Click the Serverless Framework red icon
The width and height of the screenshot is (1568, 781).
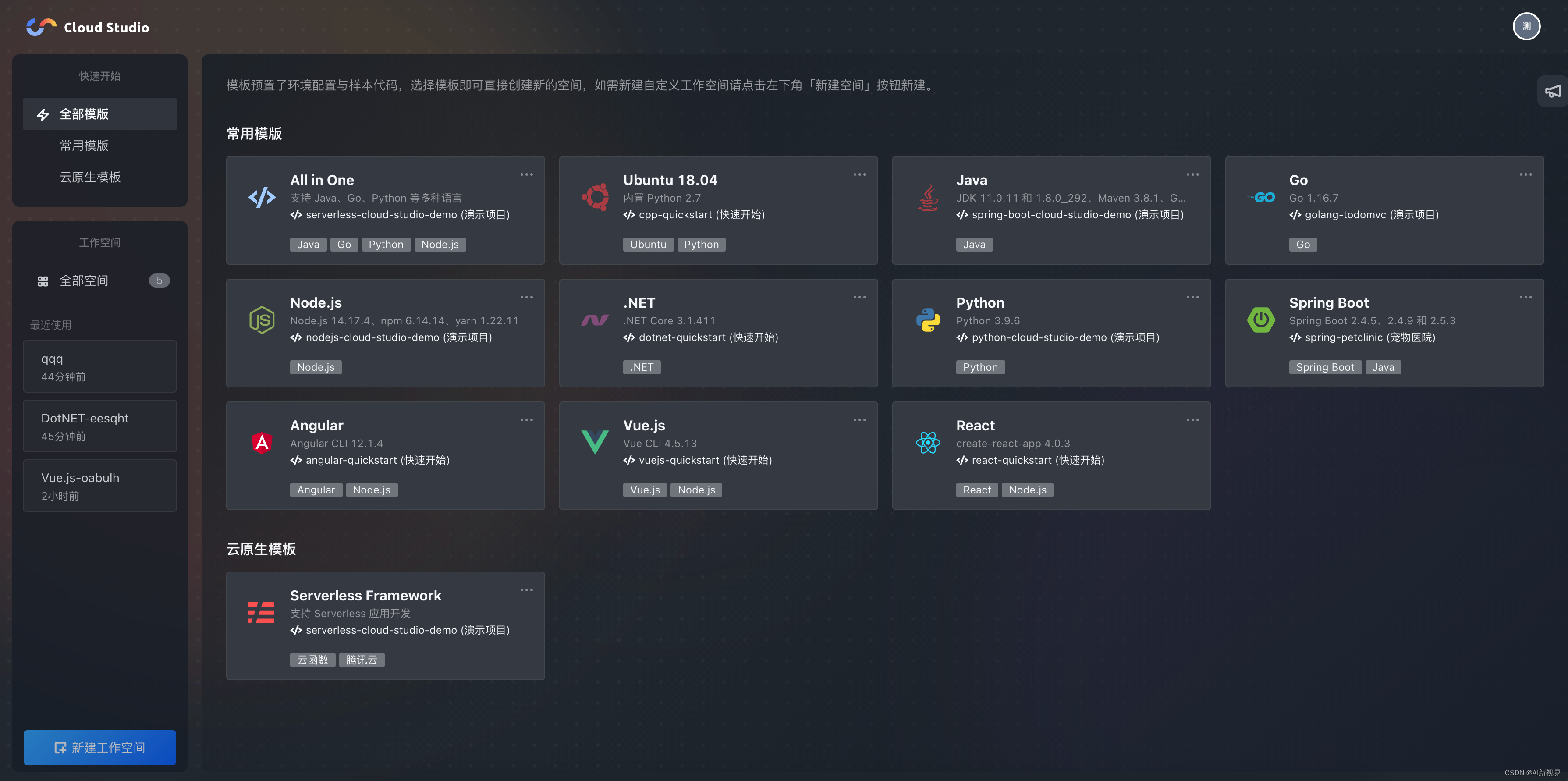click(x=261, y=612)
